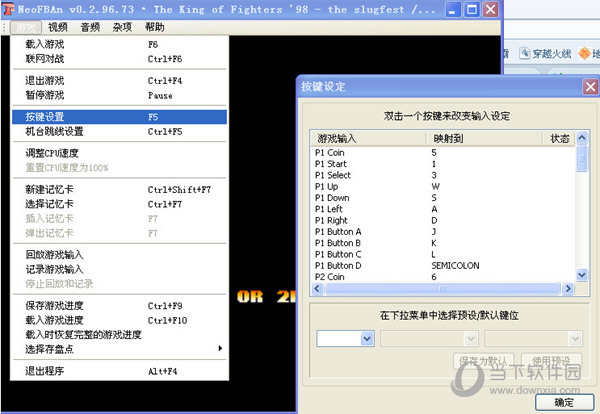The height and width of the screenshot is (414, 600).
Task: Click the 保存为默认 button
Action: (x=484, y=361)
